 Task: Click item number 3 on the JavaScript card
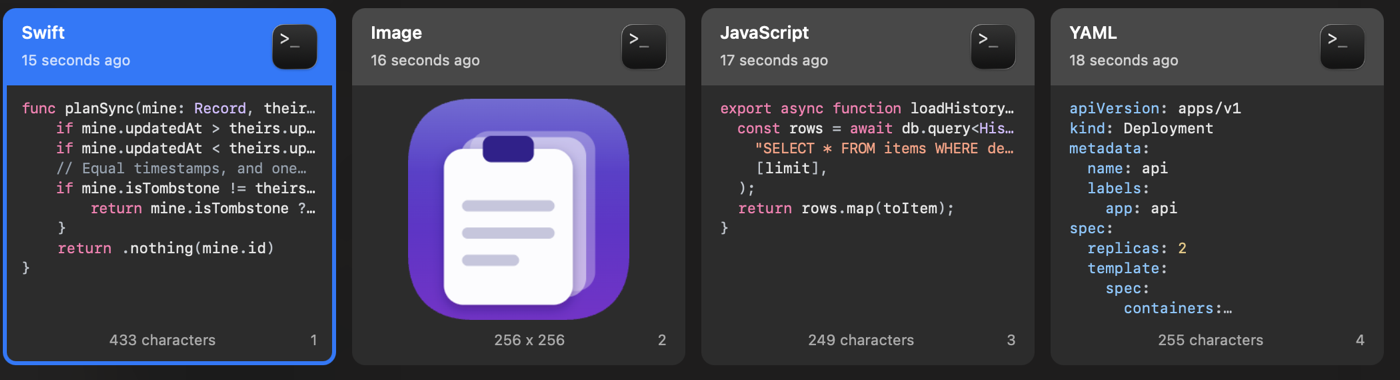1011,340
